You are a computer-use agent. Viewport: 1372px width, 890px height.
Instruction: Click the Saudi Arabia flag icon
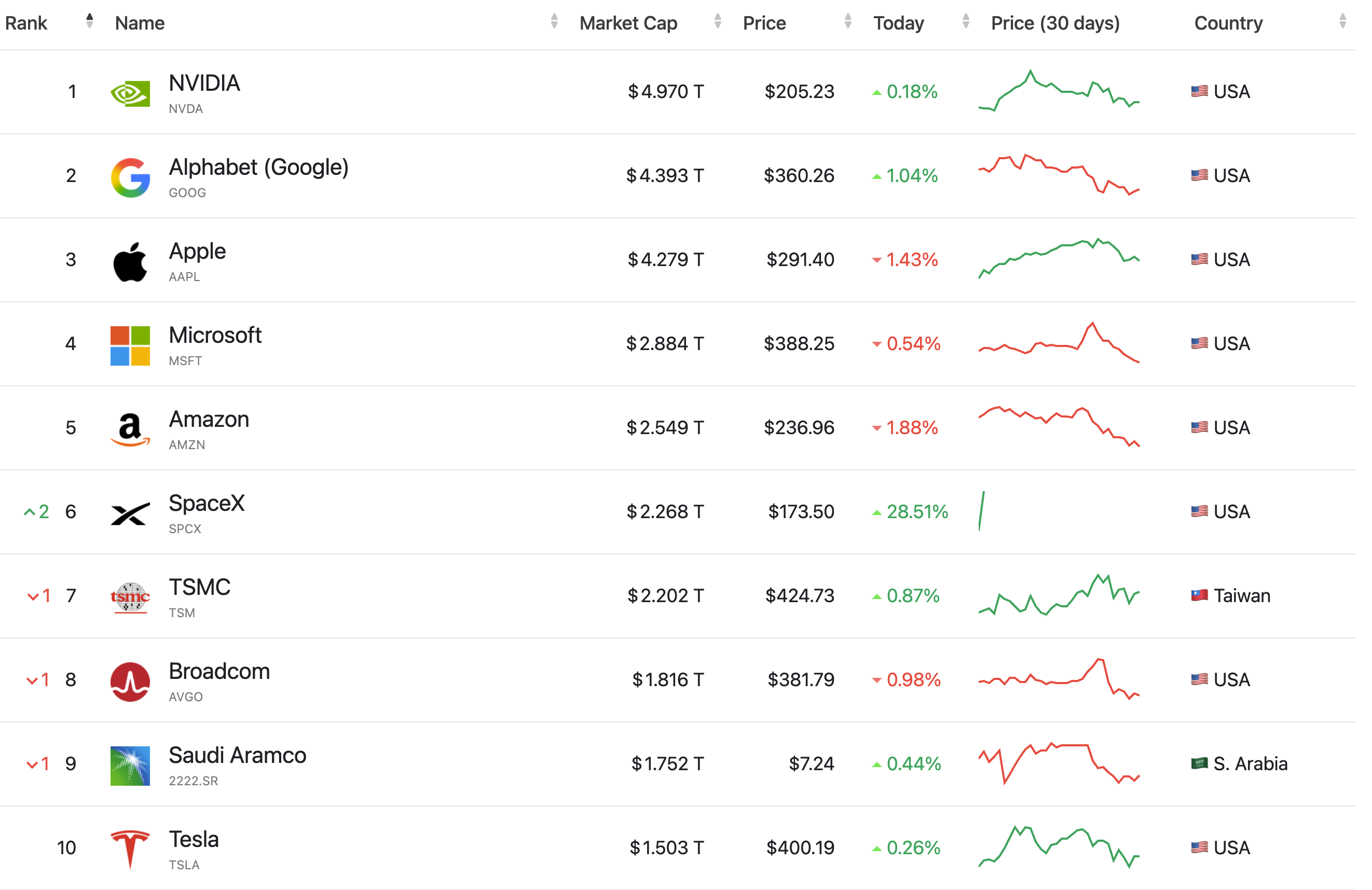[1199, 763]
